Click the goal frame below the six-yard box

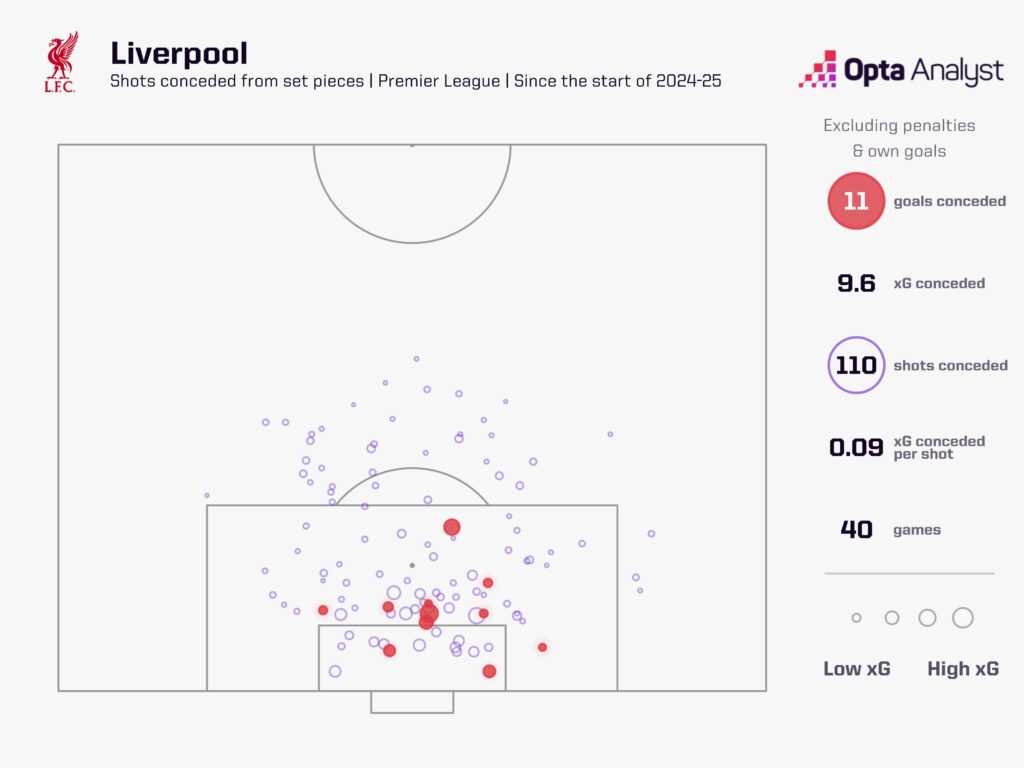[x=412, y=702]
